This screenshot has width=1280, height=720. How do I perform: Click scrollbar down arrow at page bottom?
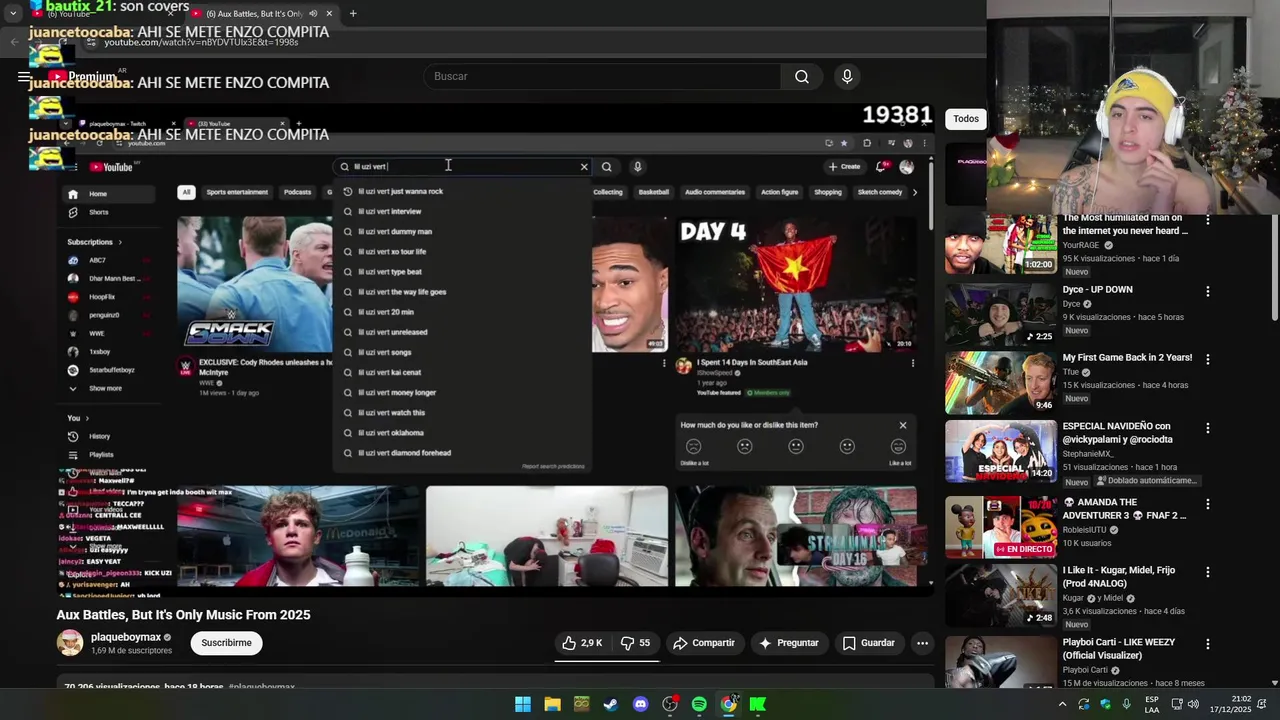pos(1275,683)
